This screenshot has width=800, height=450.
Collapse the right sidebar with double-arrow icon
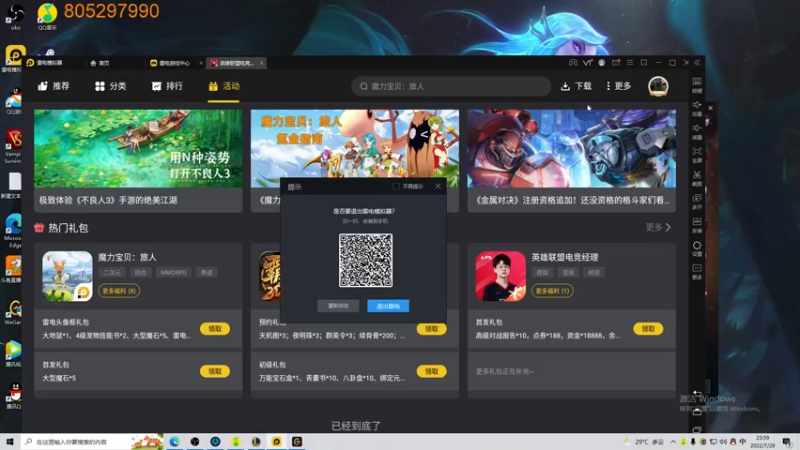point(697,63)
